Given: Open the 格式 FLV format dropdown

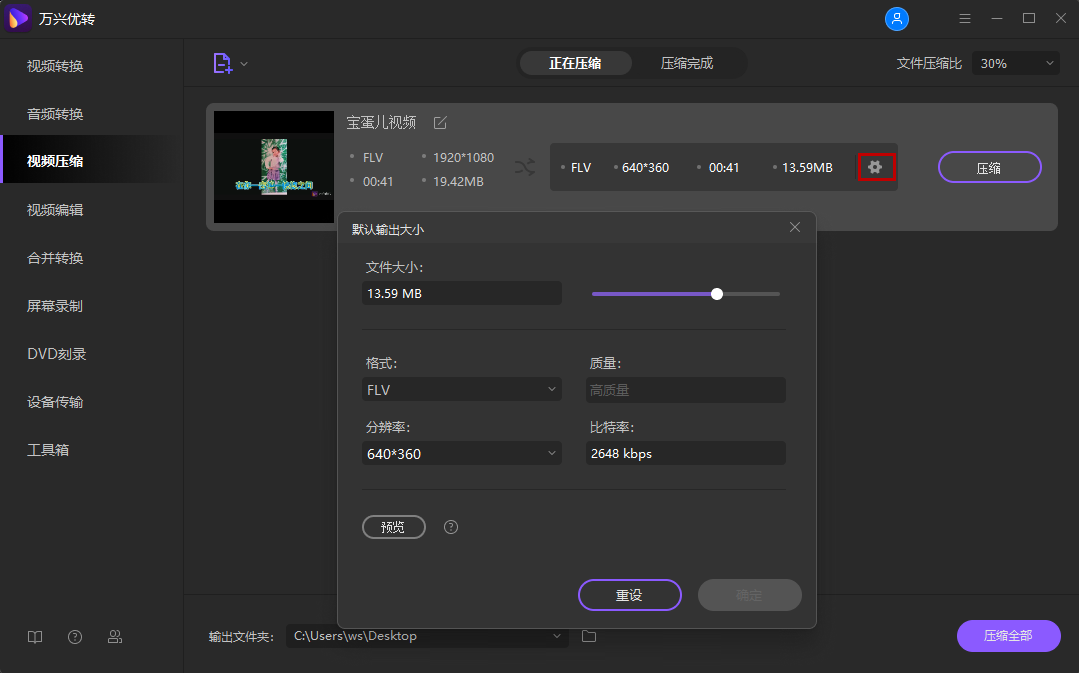Looking at the screenshot, I should click(x=461, y=389).
